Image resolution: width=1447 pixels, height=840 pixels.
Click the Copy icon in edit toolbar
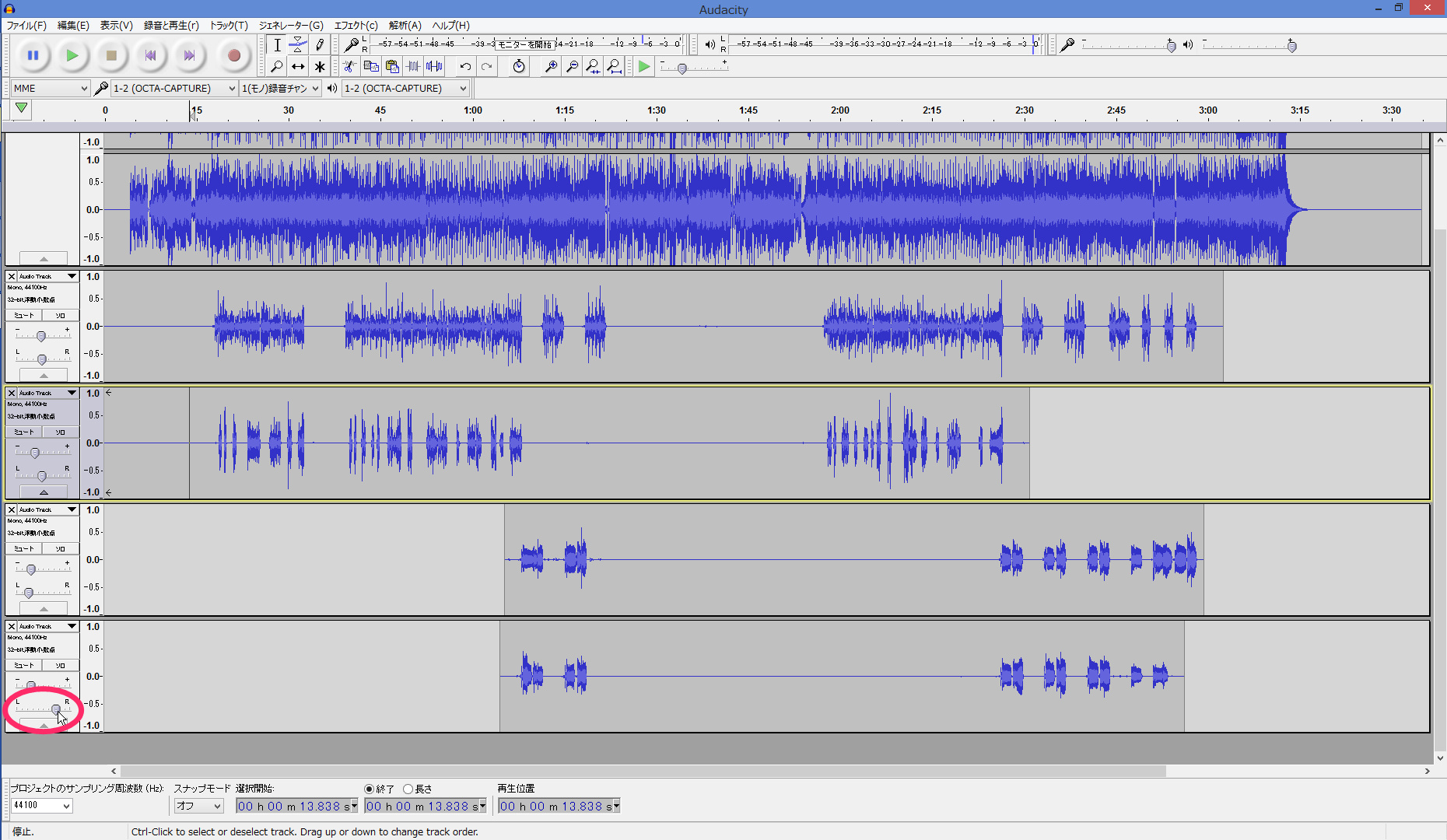coord(371,67)
